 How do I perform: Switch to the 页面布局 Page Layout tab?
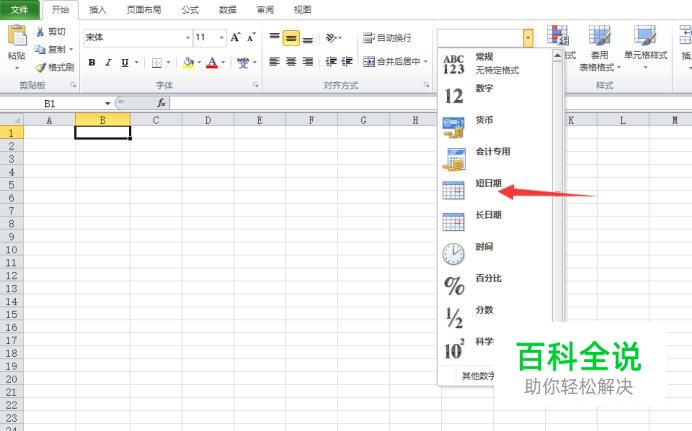pos(144,10)
